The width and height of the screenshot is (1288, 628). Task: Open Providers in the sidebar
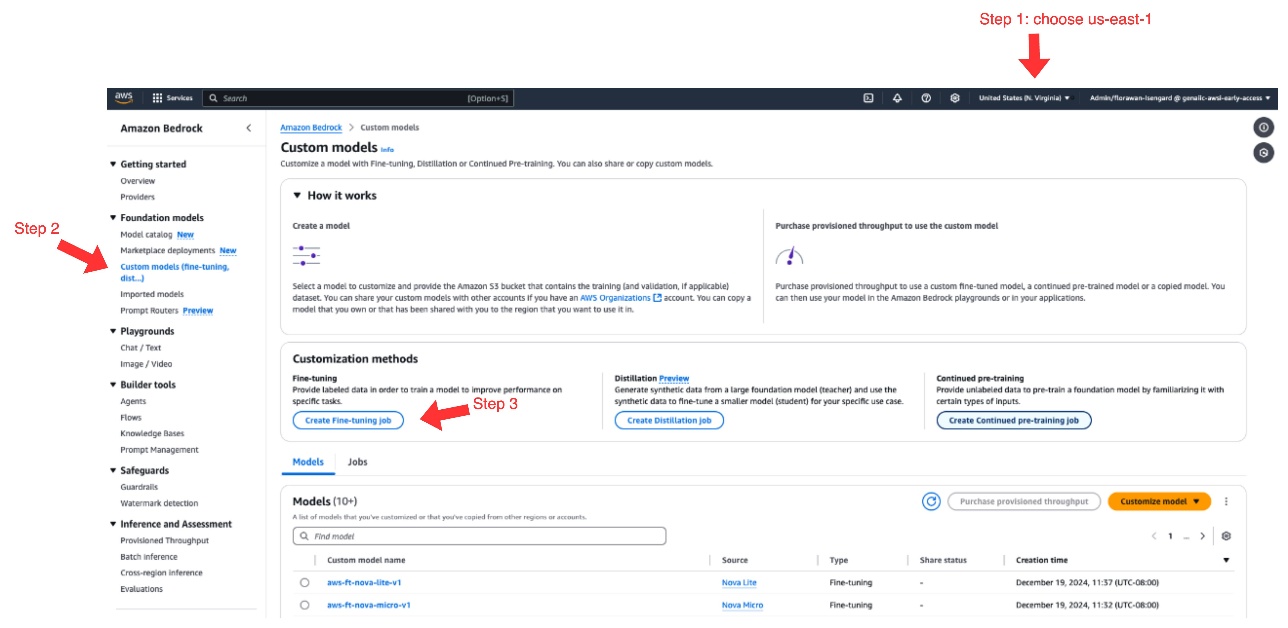point(138,197)
